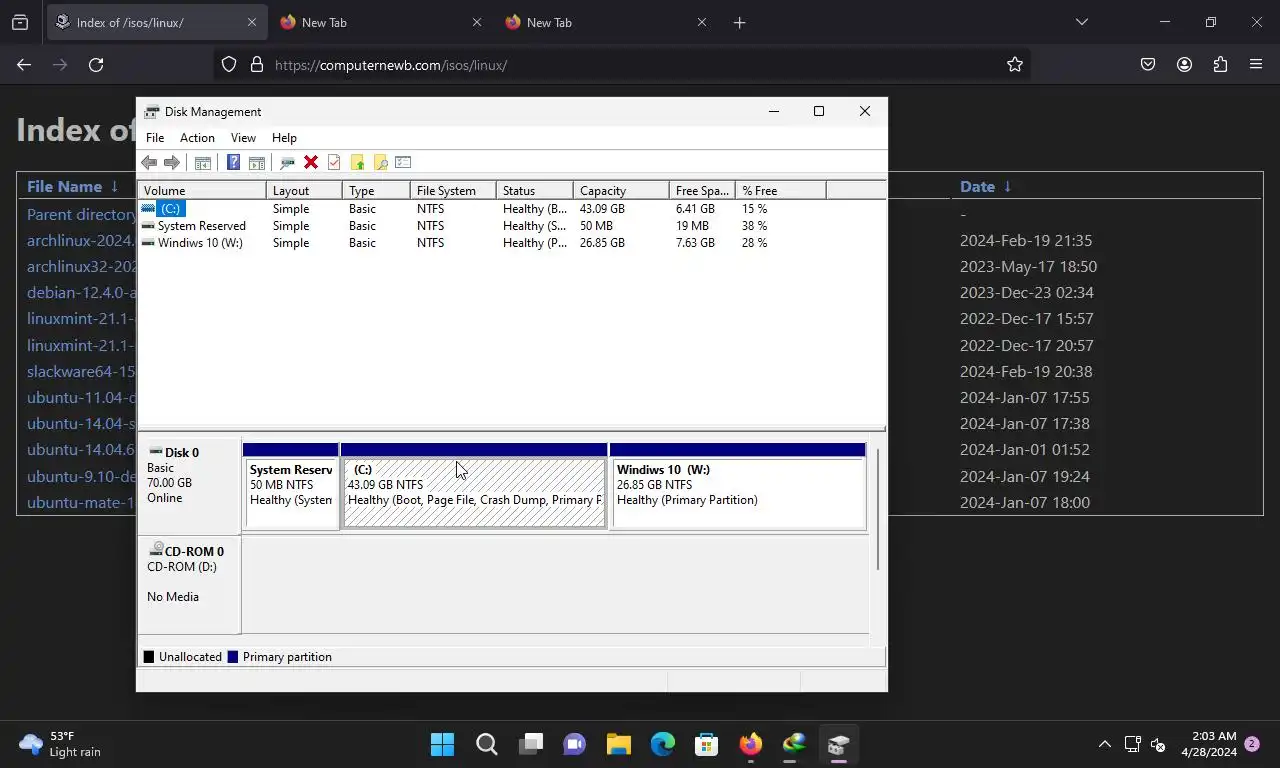Screen dimensions: 1280x768
Task: Go back using Firefox back arrow
Action: pos(24,65)
